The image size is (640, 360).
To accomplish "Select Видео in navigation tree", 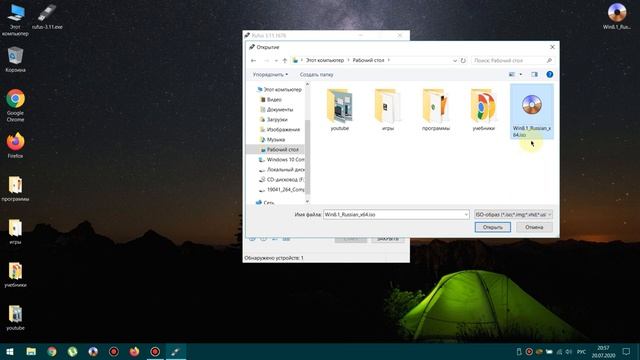I will pyautogui.click(x=271, y=100).
